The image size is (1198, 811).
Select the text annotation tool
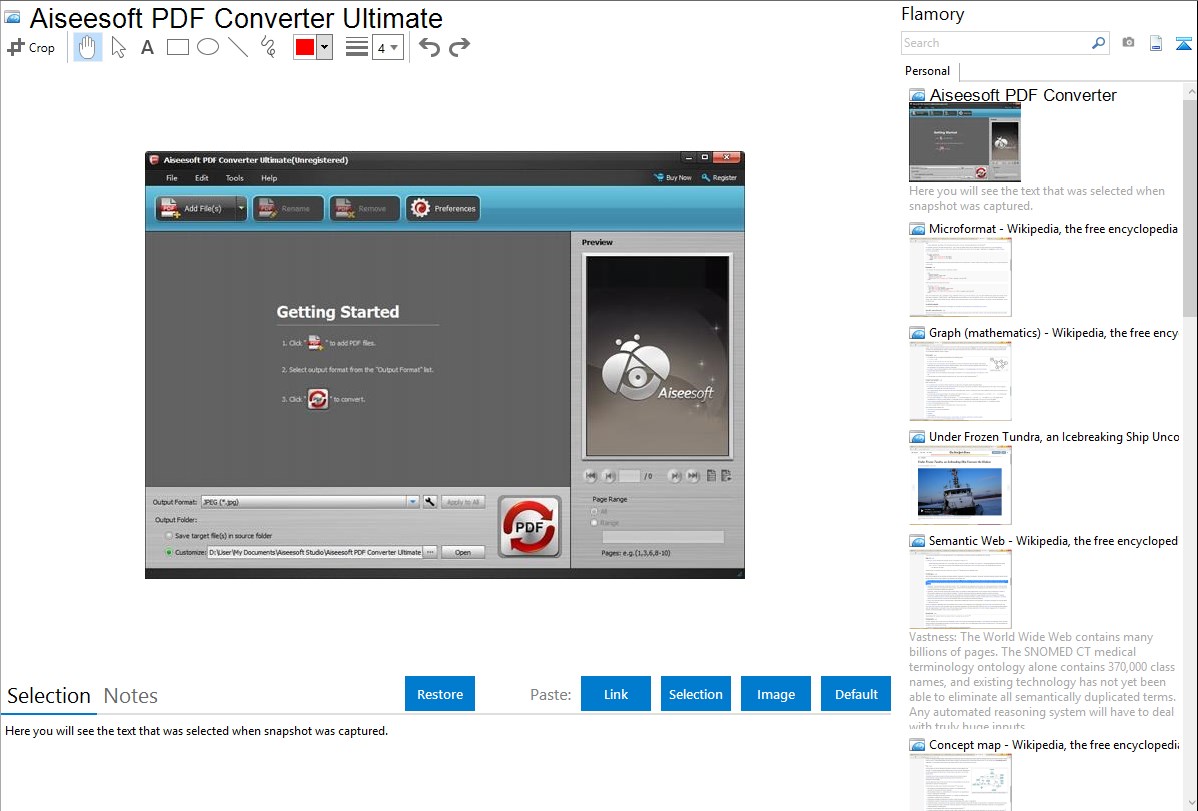147,47
